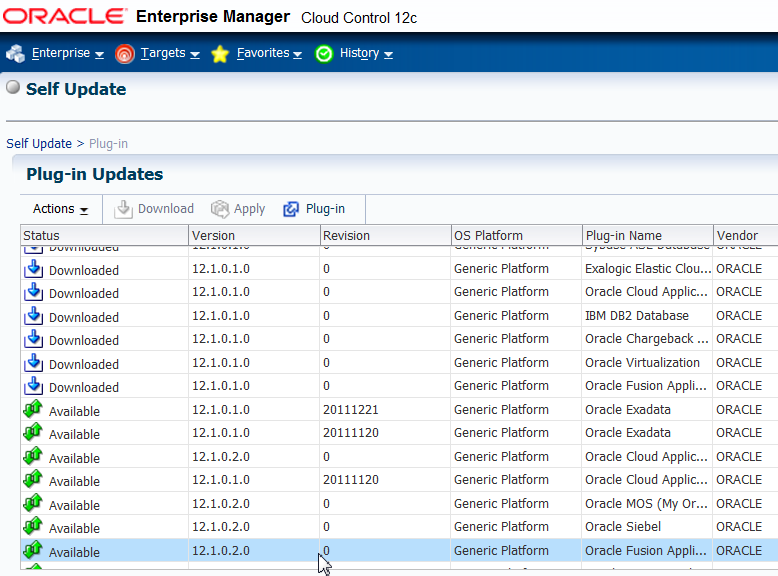Select the Oracle MOS (My Or... plug-in name

pyautogui.click(x=646, y=504)
